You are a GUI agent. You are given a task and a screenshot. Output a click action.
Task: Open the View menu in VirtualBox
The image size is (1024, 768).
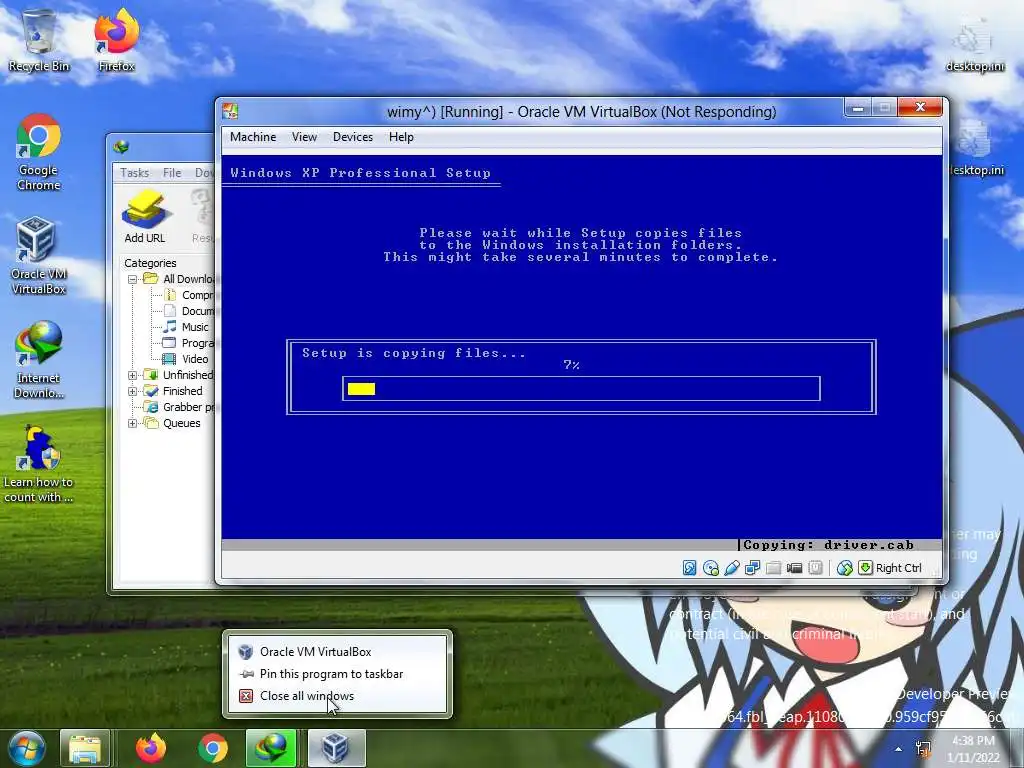(304, 136)
